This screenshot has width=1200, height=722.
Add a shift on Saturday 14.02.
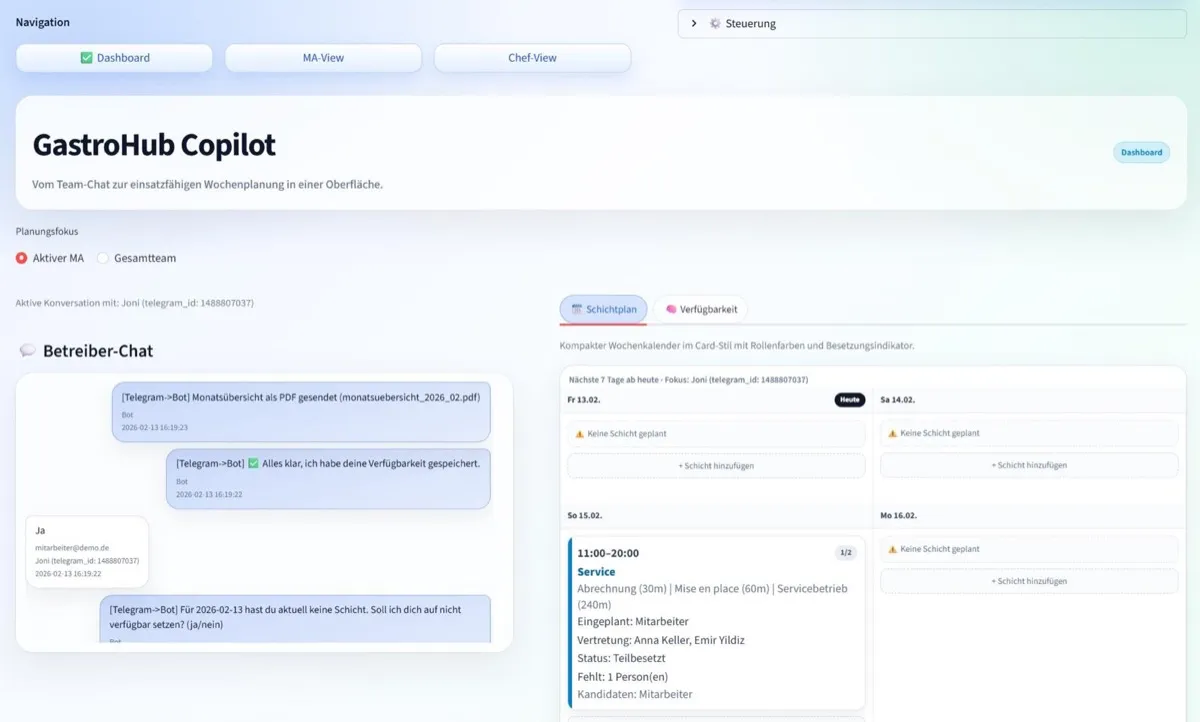1029,466
